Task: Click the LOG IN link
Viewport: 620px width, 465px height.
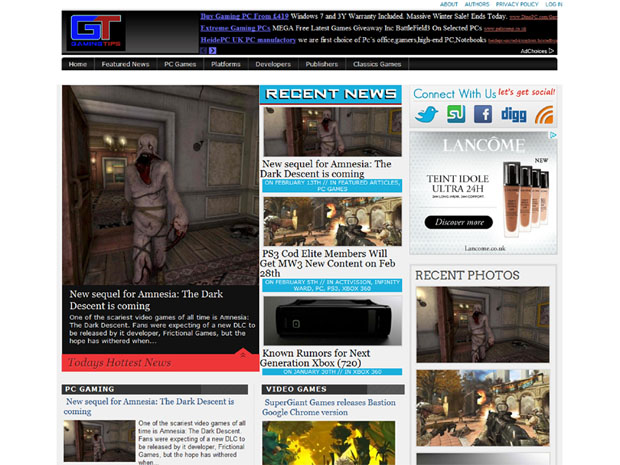Action: [x=554, y=4]
